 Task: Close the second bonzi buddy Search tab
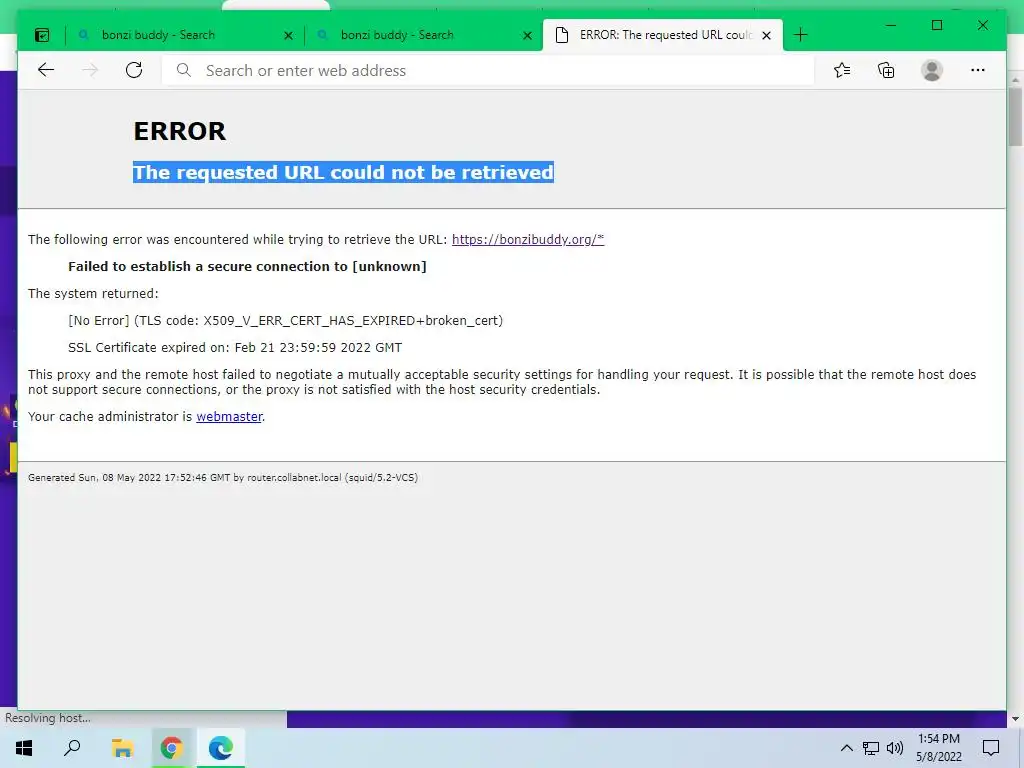(527, 35)
